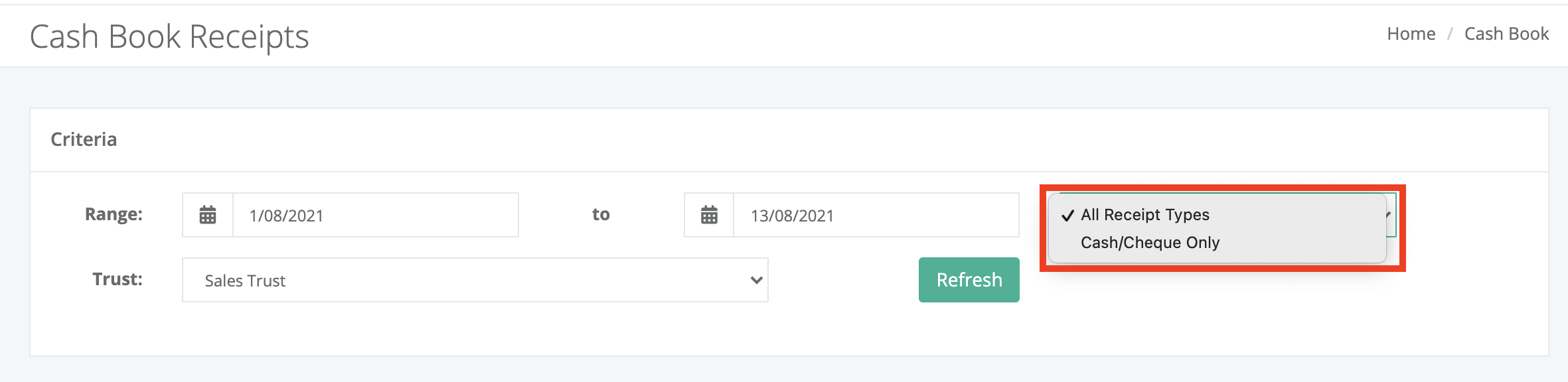
Task: Click the Cash Book Receipts page title
Action: pyautogui.click(x=169, y=36)
